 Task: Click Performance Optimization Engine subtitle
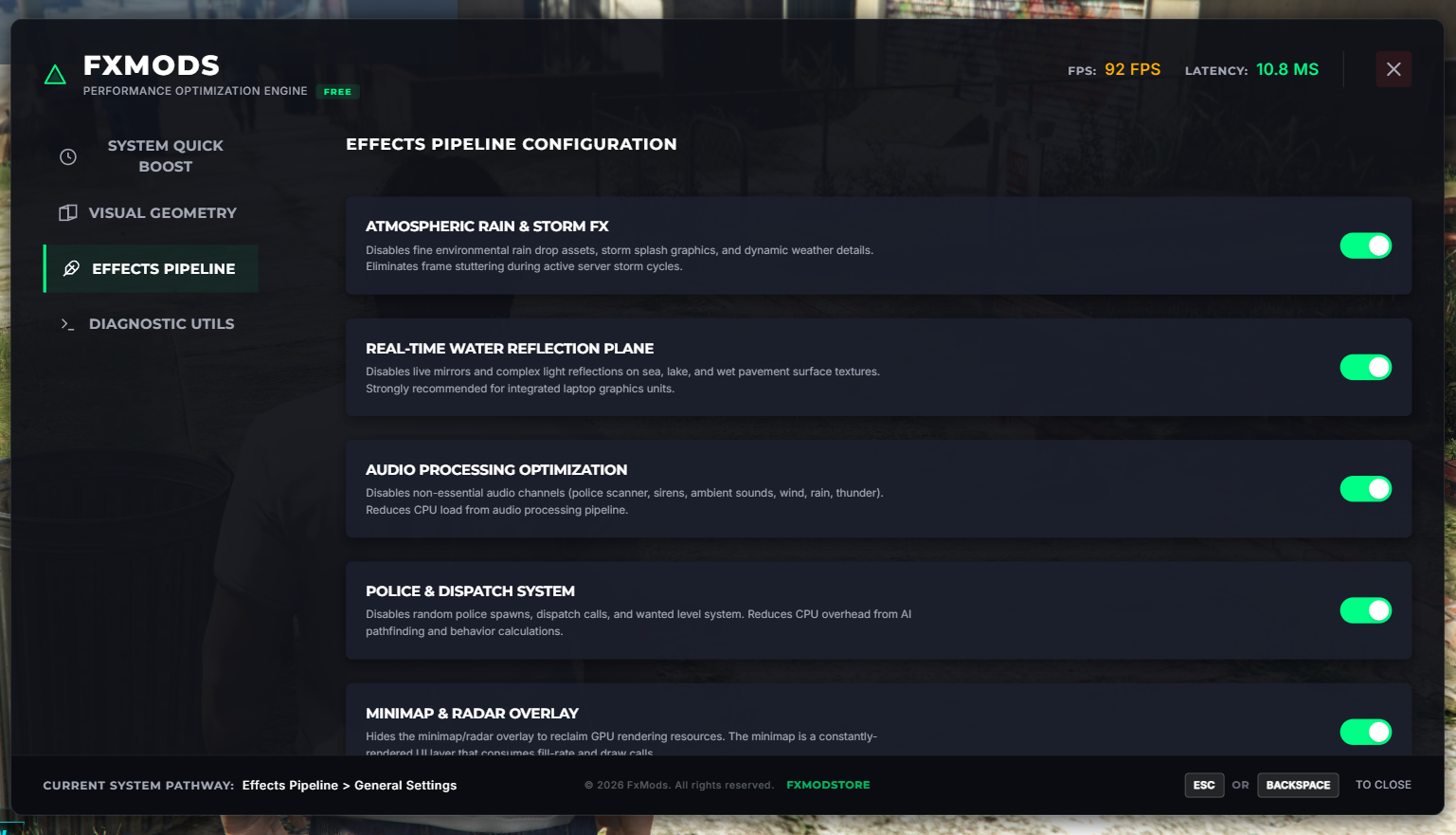tap(195, 91)
